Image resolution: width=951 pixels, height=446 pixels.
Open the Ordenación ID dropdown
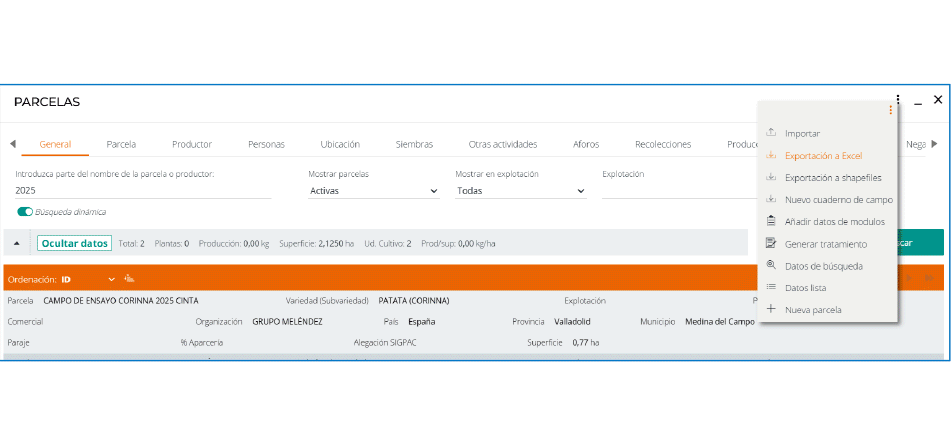coord(88,279)
